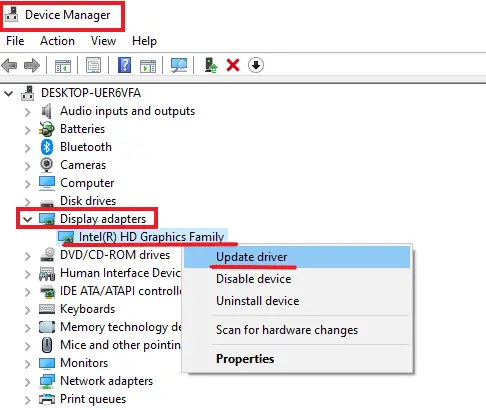Expand the Batteries category
The height and width of the screenshot is (410, 486).
[27, 130]
